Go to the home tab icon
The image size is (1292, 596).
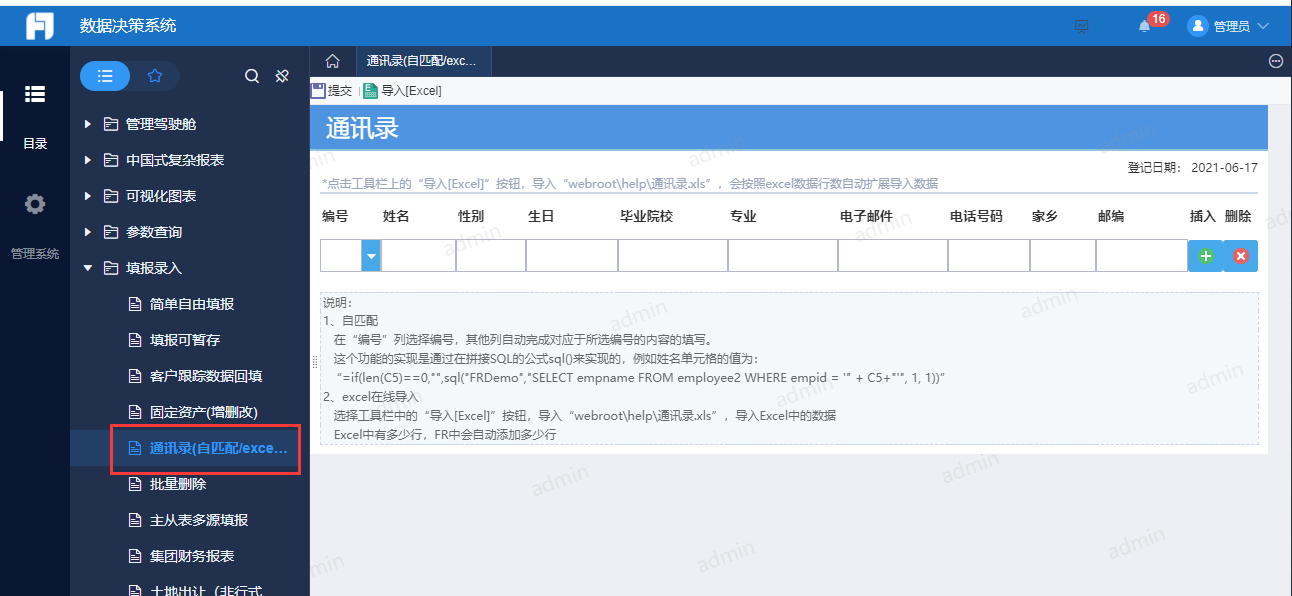tap(333, 61)
